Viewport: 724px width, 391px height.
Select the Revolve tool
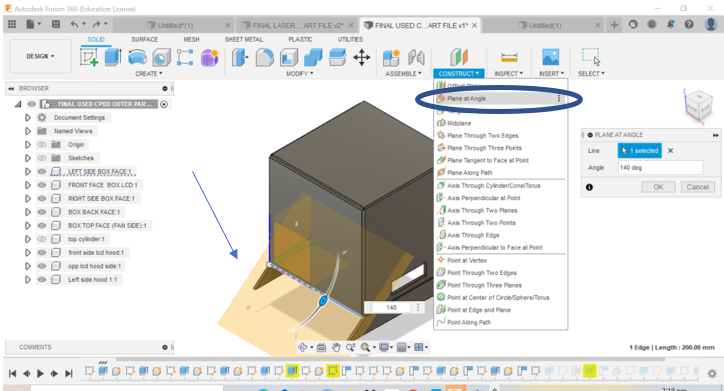pos(137,58)
